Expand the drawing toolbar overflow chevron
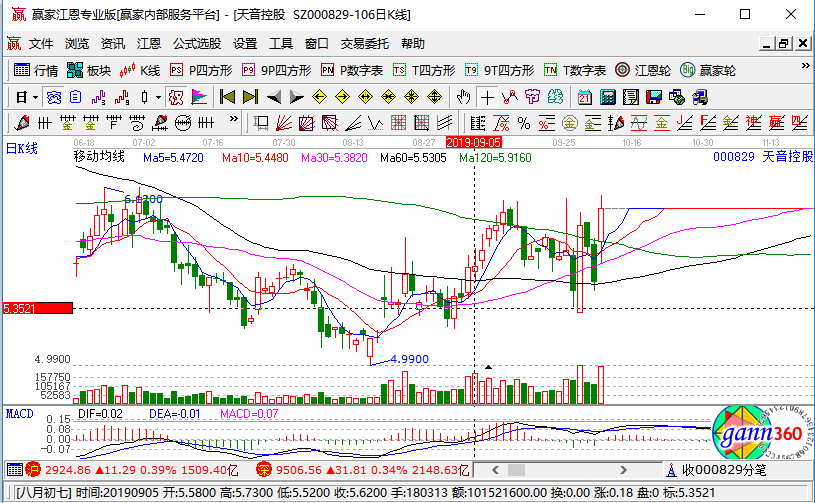The height and width of the screenshot is (503, 815). (233, 119)
